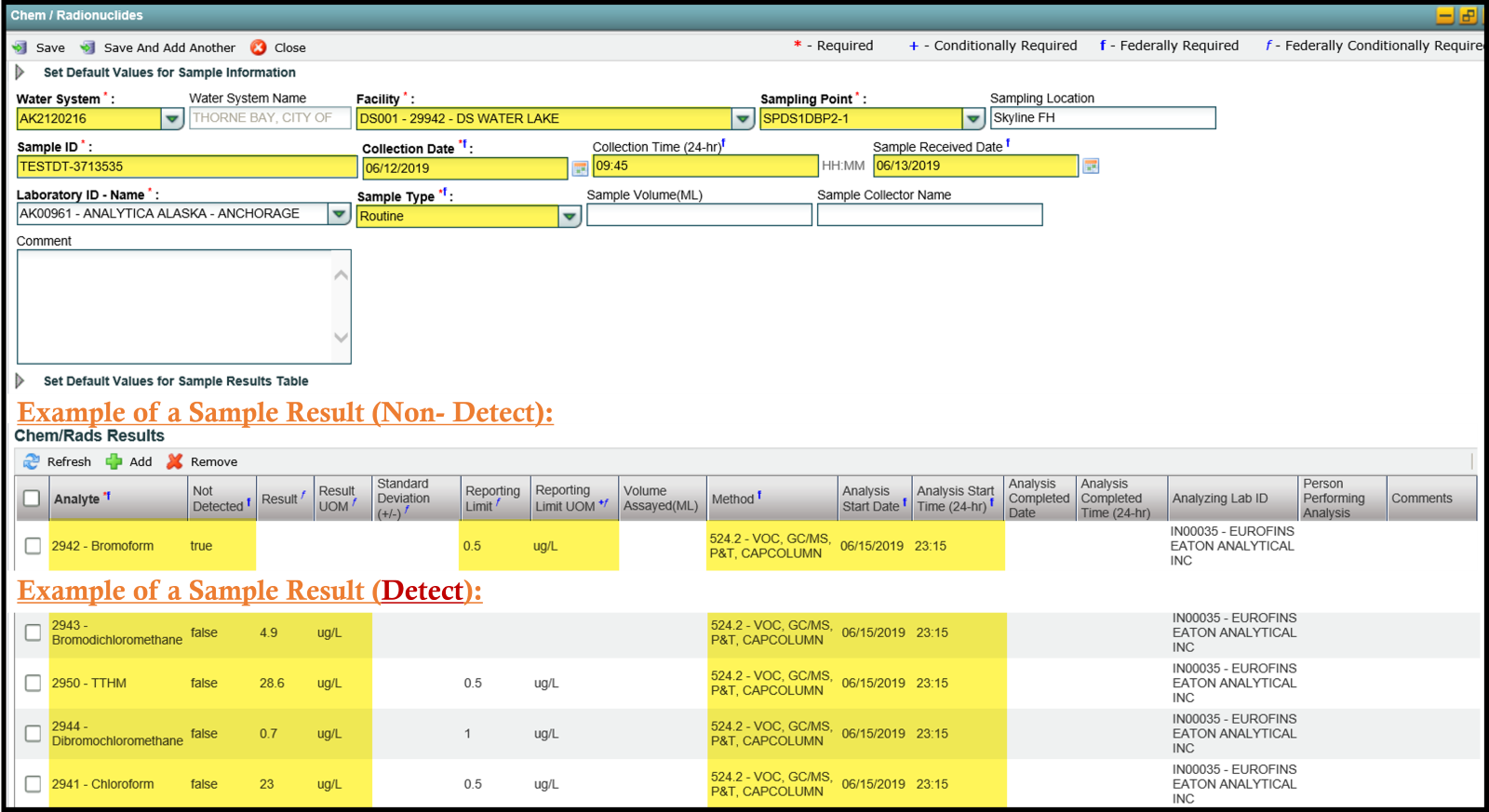The width and height of the screenshot is (1489, 812).
Task: Click the Save And Add Another icon
Action: [87, 47]
